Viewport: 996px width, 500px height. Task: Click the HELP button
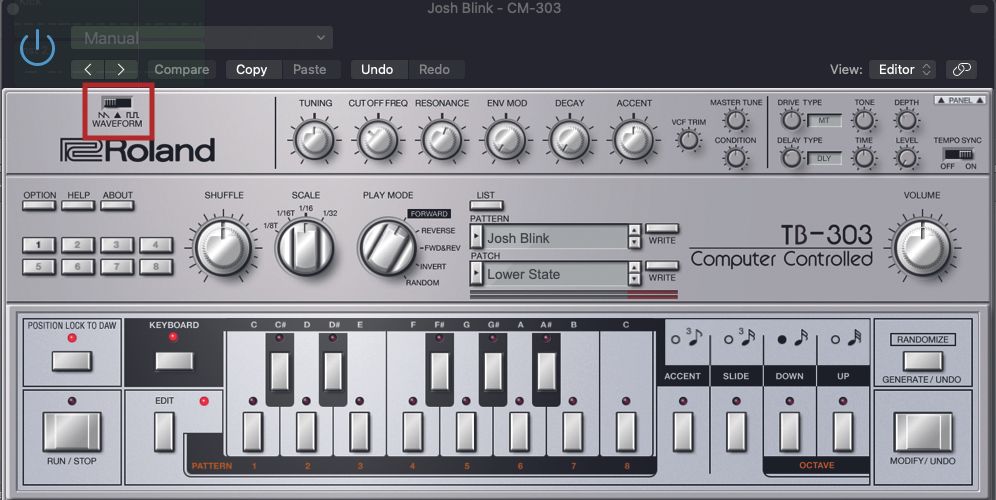78,205
